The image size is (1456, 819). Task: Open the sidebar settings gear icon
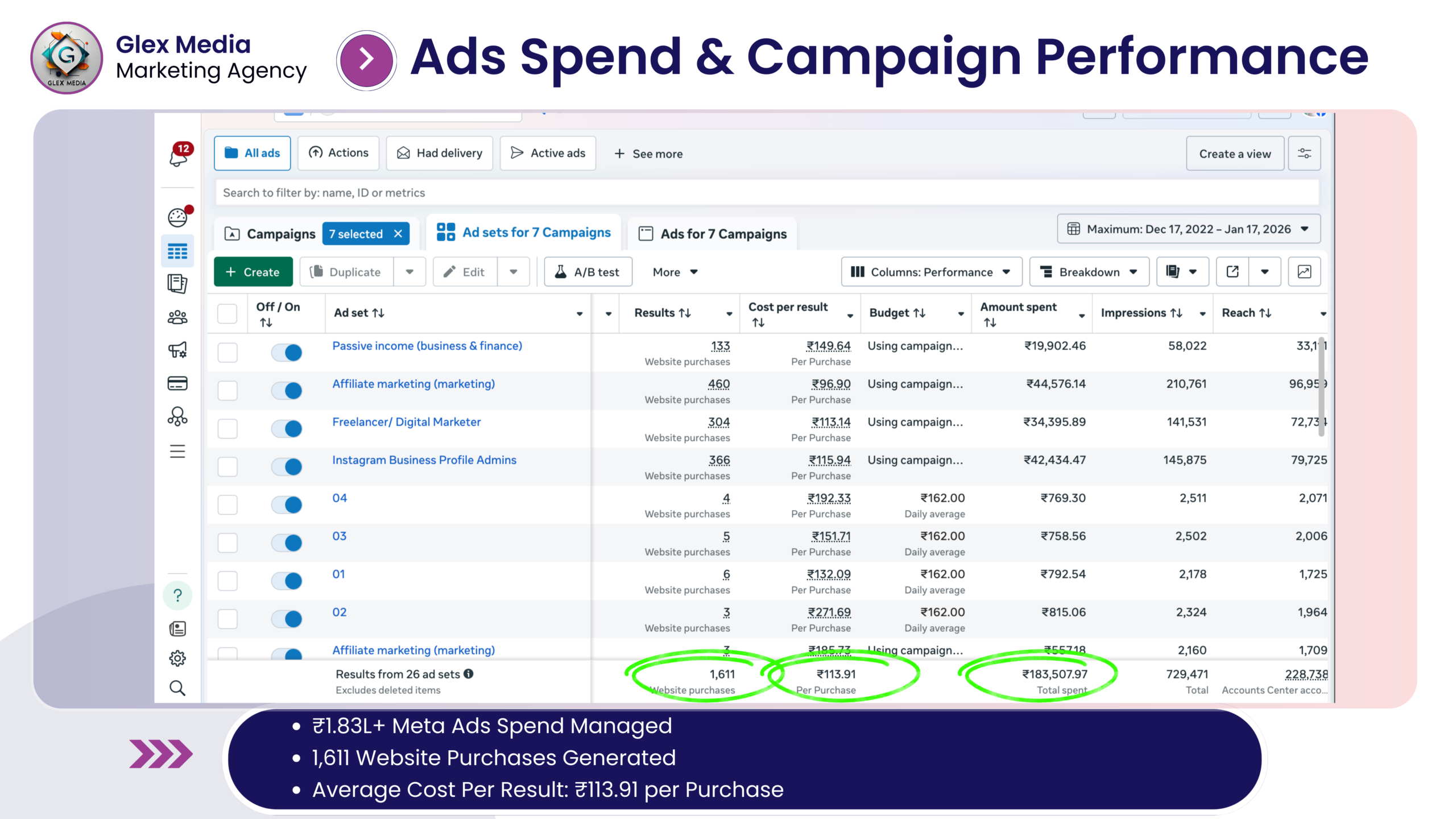[x=177, y=658]
